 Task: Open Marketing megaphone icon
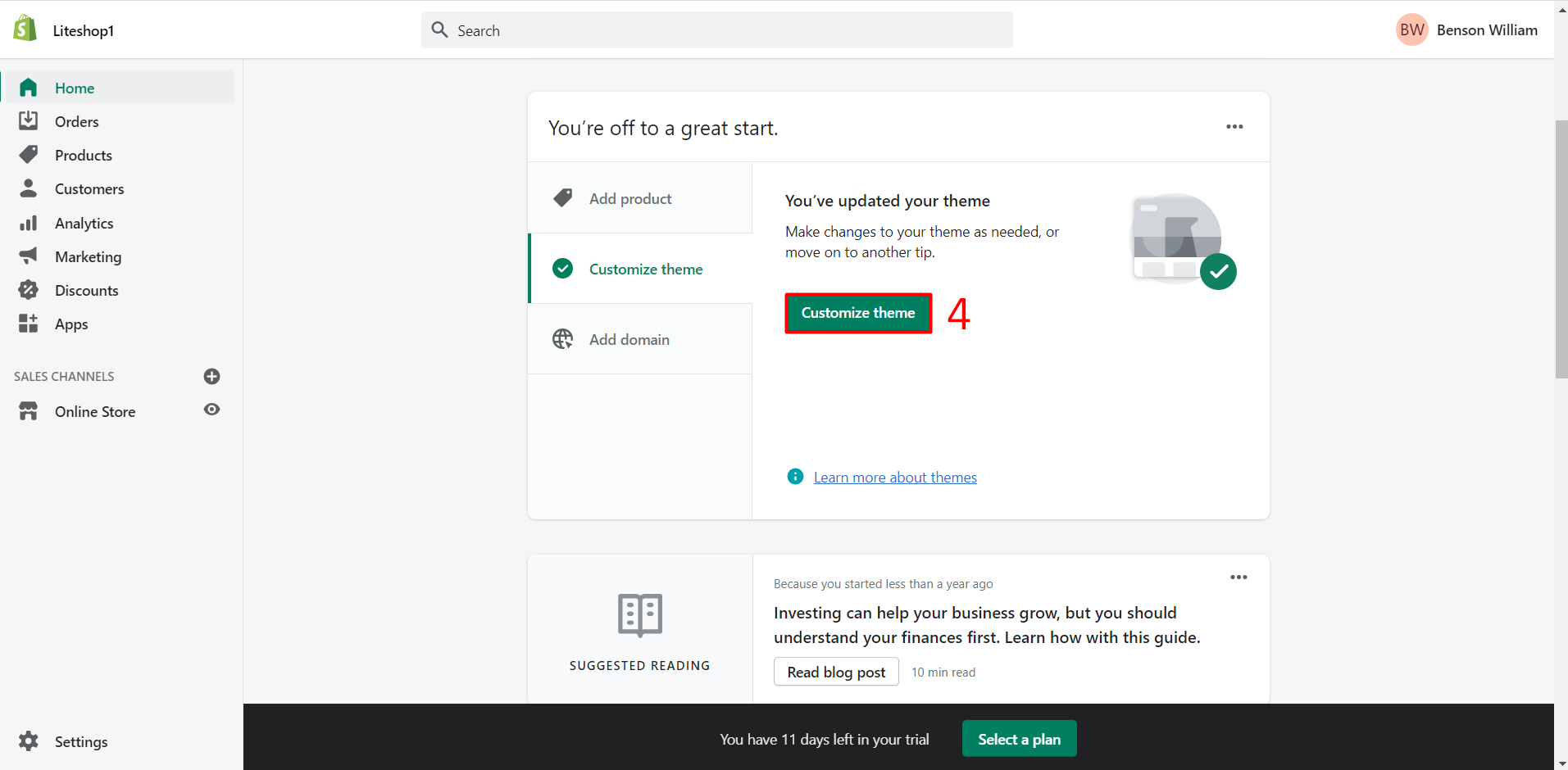29,256
